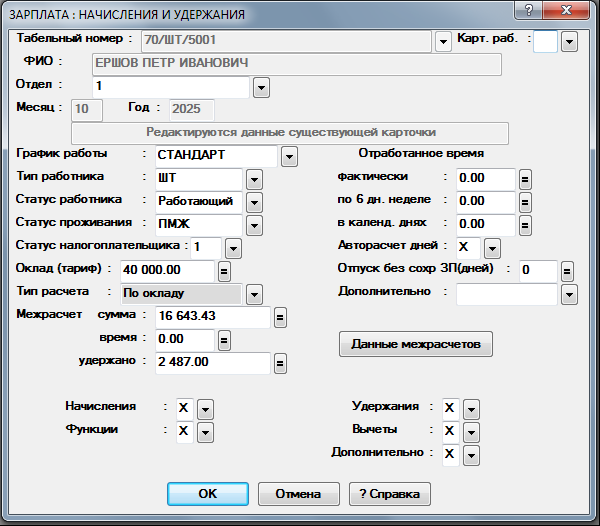Image resolution: width=600 pixels, height=526 pixels.
Task: Click calculator icon next to в календ. днях
Action: [524, 225]
